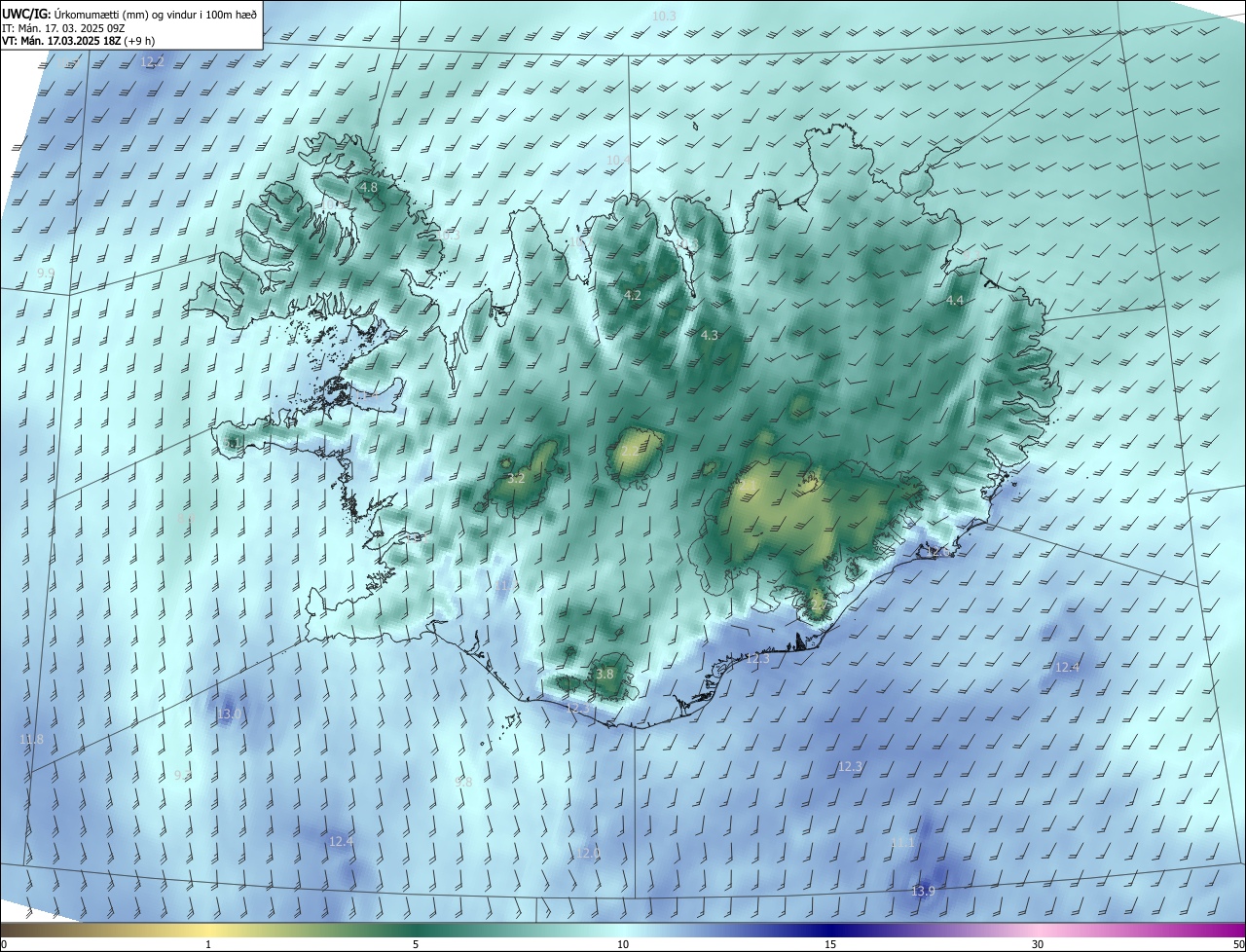Viewport: 1246px width, 952px height.
Task: Click the 3.2 value on the highland glacier
Action: point(517,479)
